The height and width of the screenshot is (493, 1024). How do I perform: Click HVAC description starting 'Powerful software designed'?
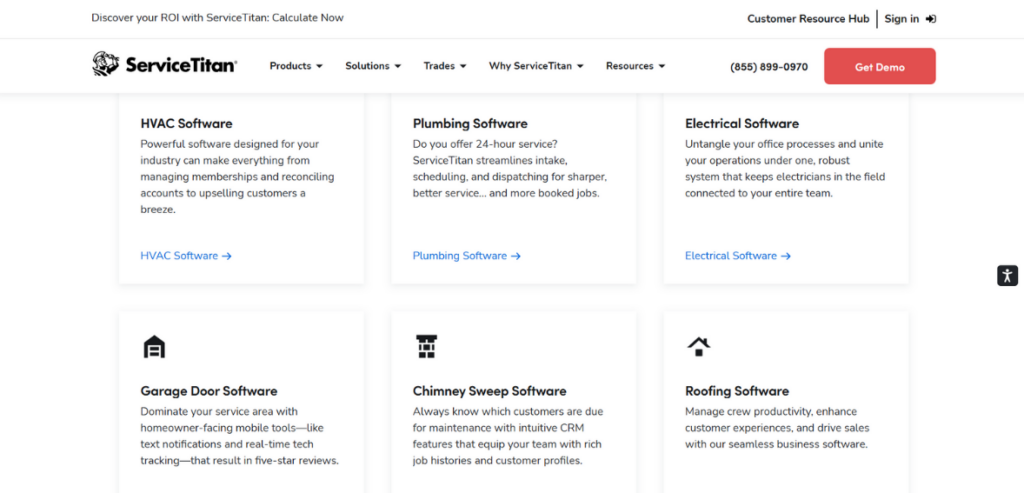coord(237,177)
